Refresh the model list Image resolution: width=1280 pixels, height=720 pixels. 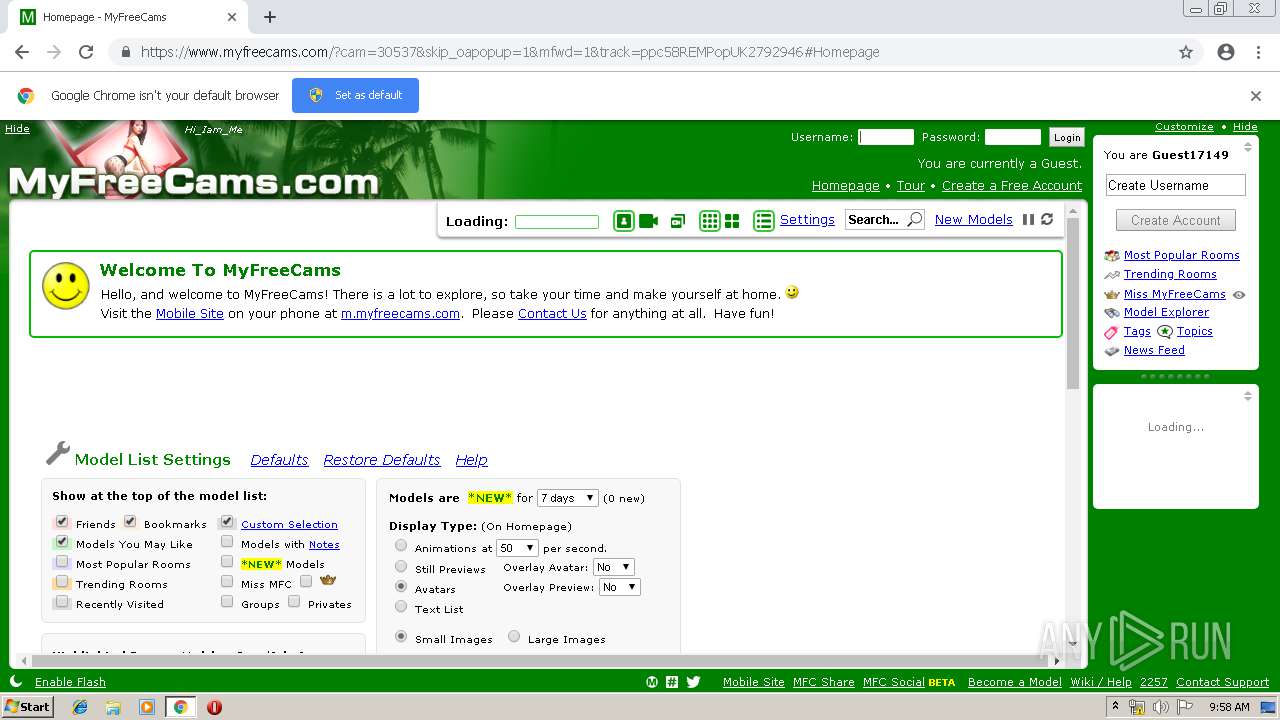pos(1047,220)
